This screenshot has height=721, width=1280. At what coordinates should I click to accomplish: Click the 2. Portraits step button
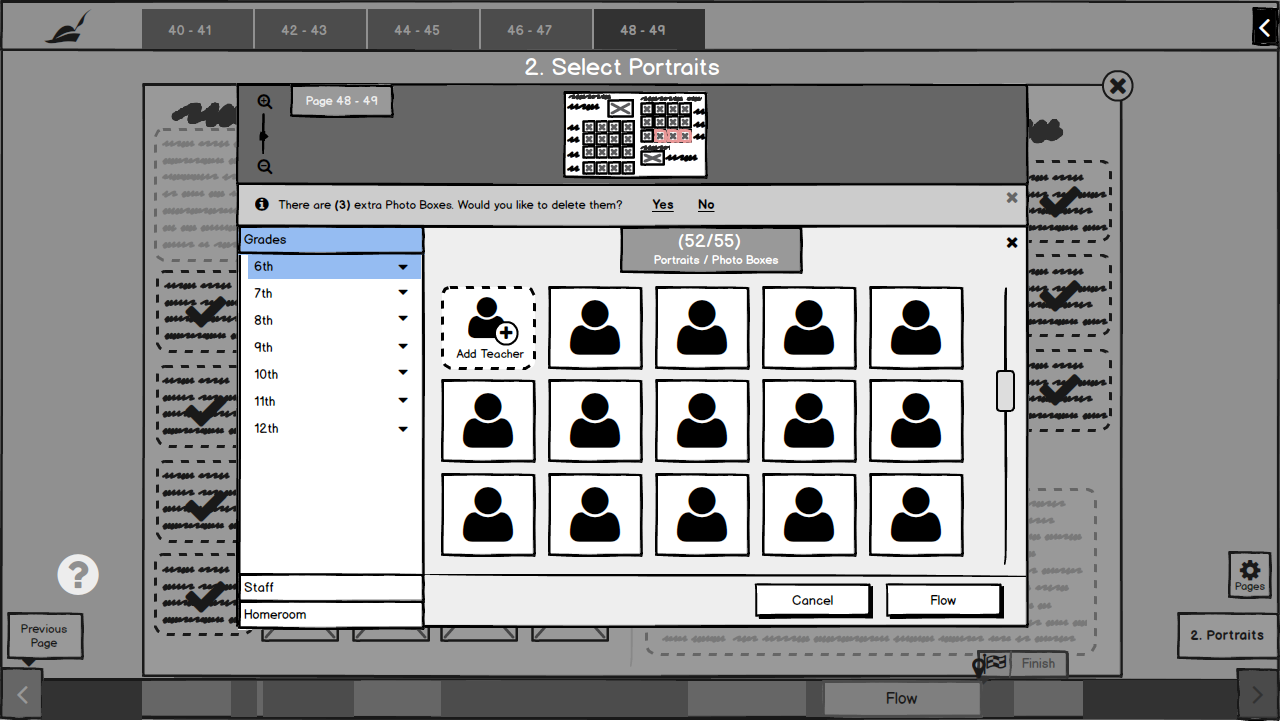[x=1227, y=635]
